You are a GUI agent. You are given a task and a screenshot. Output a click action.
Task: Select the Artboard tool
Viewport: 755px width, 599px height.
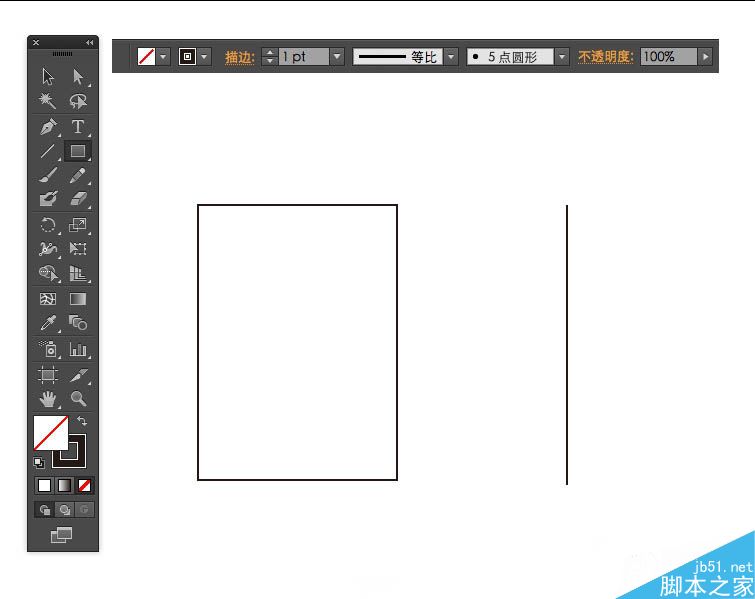48,375
